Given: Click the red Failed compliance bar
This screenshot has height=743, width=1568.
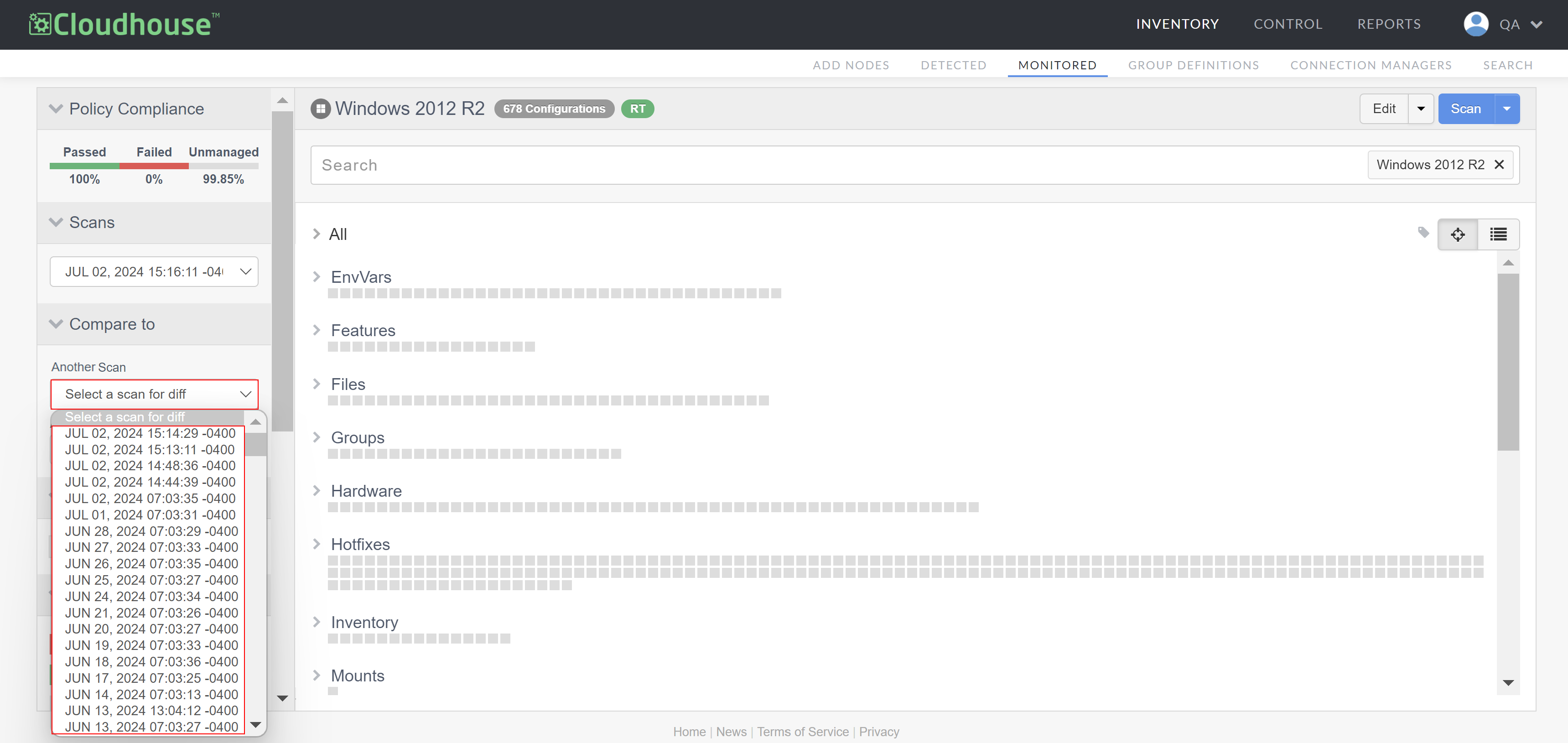Looking at the screenshot, I should pos(154,166).
